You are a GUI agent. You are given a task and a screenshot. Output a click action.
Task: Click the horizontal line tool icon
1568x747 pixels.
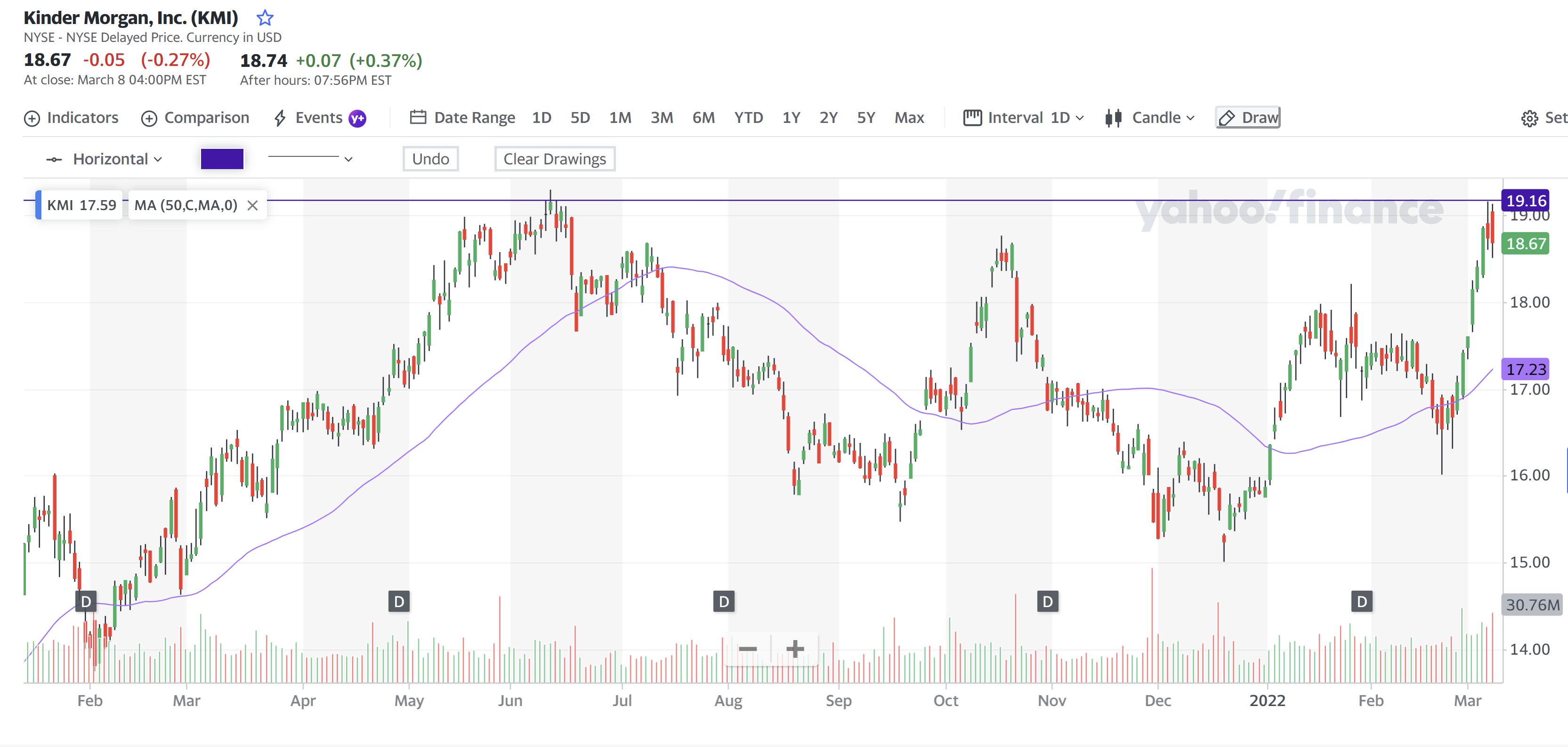pyautogui.click(x=54, y=160)
